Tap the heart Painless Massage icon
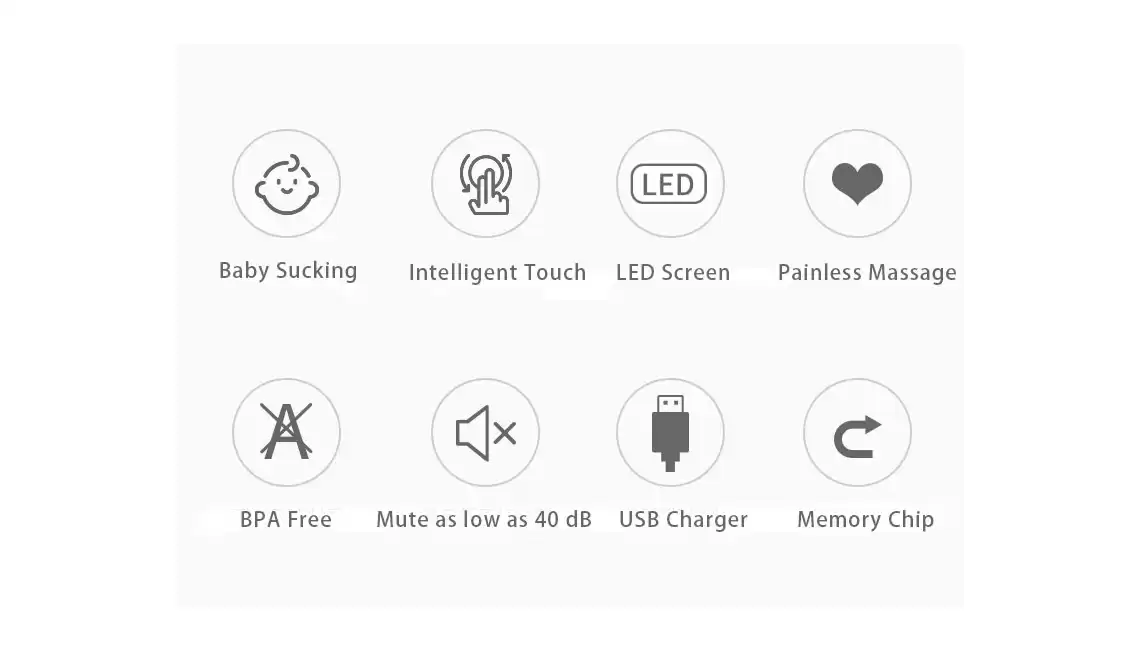The height and width of the screenshot is (650, 1140). [x=857, y=184]
